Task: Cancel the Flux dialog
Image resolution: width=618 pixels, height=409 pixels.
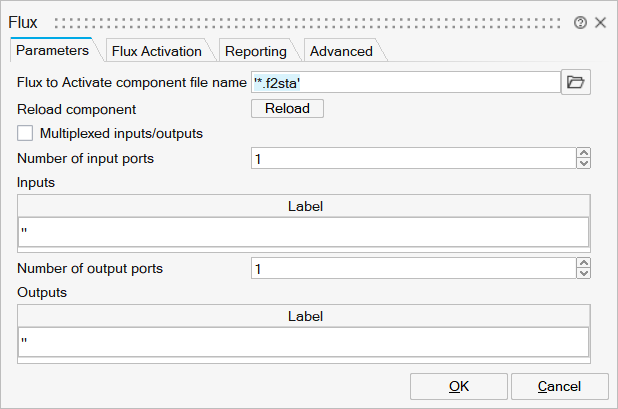Action: (559, 386)
